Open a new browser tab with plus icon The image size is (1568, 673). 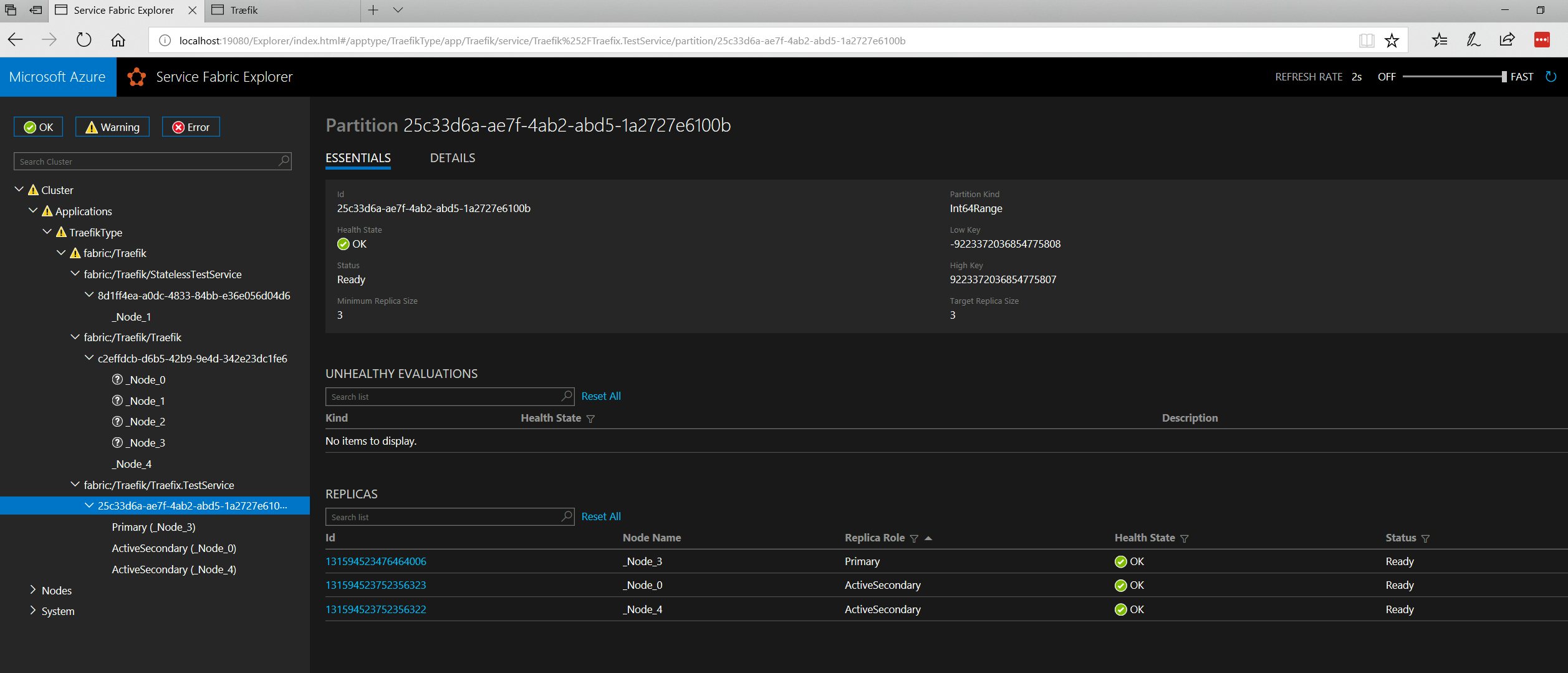[373, 10]
